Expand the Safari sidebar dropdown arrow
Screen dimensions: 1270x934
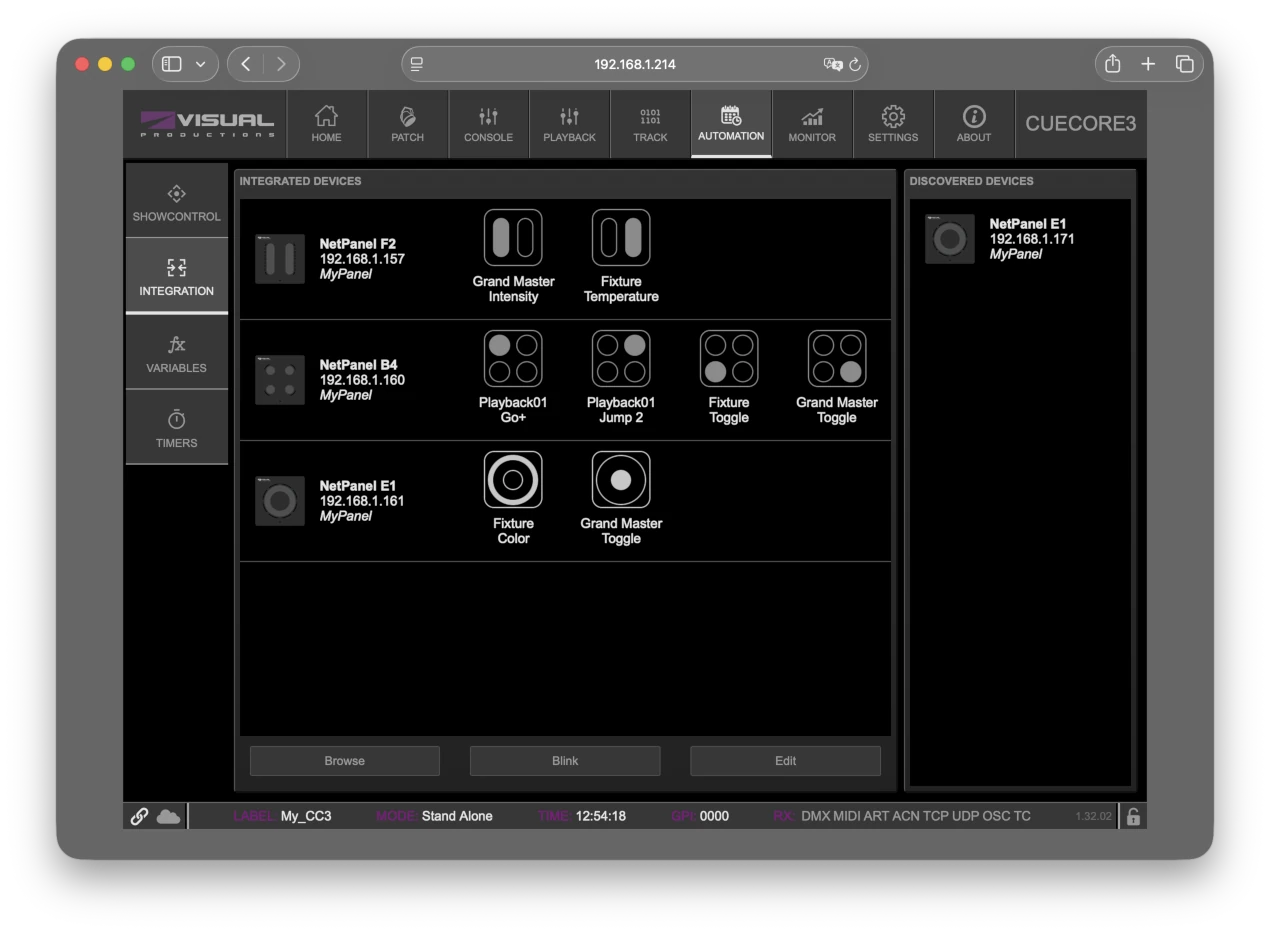(201, 64)
